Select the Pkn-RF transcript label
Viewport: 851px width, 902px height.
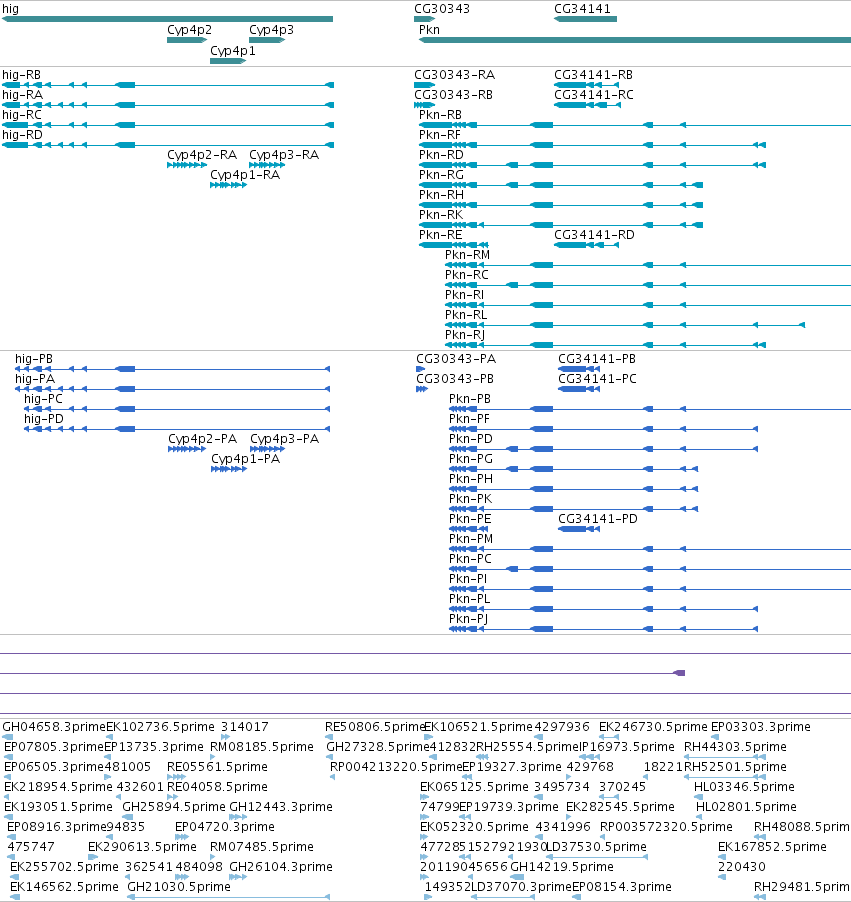[440, 135]
